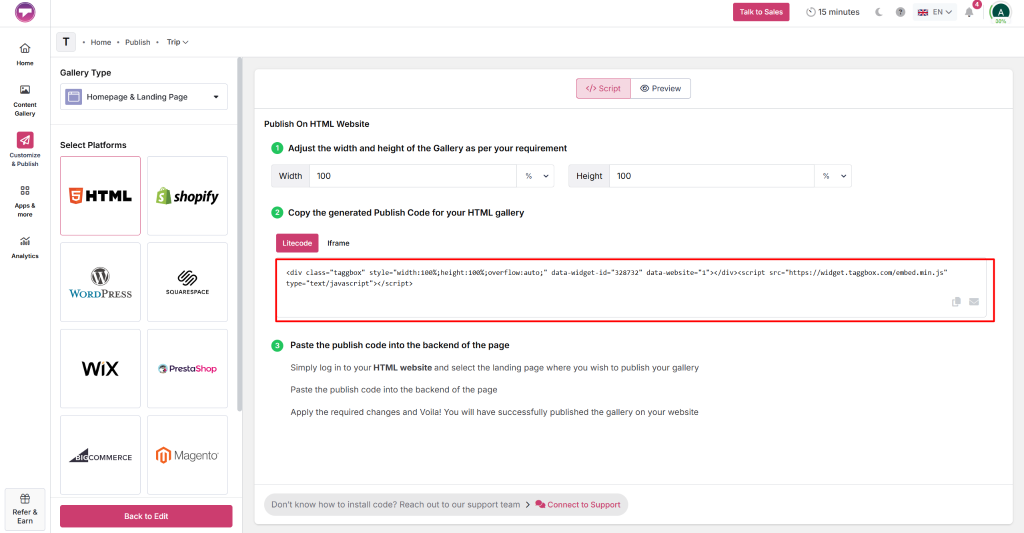Image resolution: width=1024 pixels, height=533 pixels.
Task: Email the publish code
Action: 974,302
